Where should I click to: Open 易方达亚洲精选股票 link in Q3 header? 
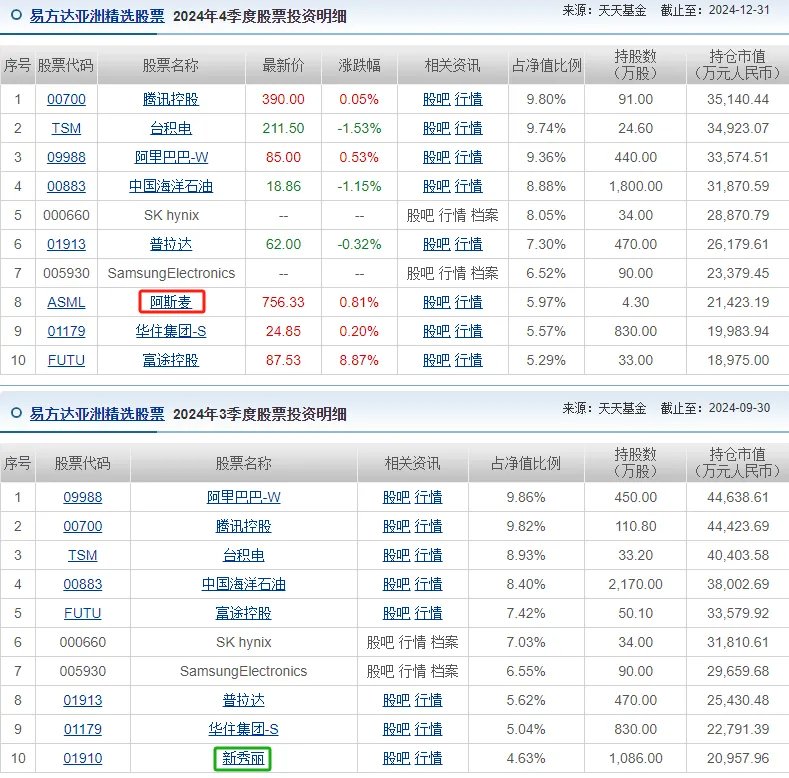coord(97,414)
